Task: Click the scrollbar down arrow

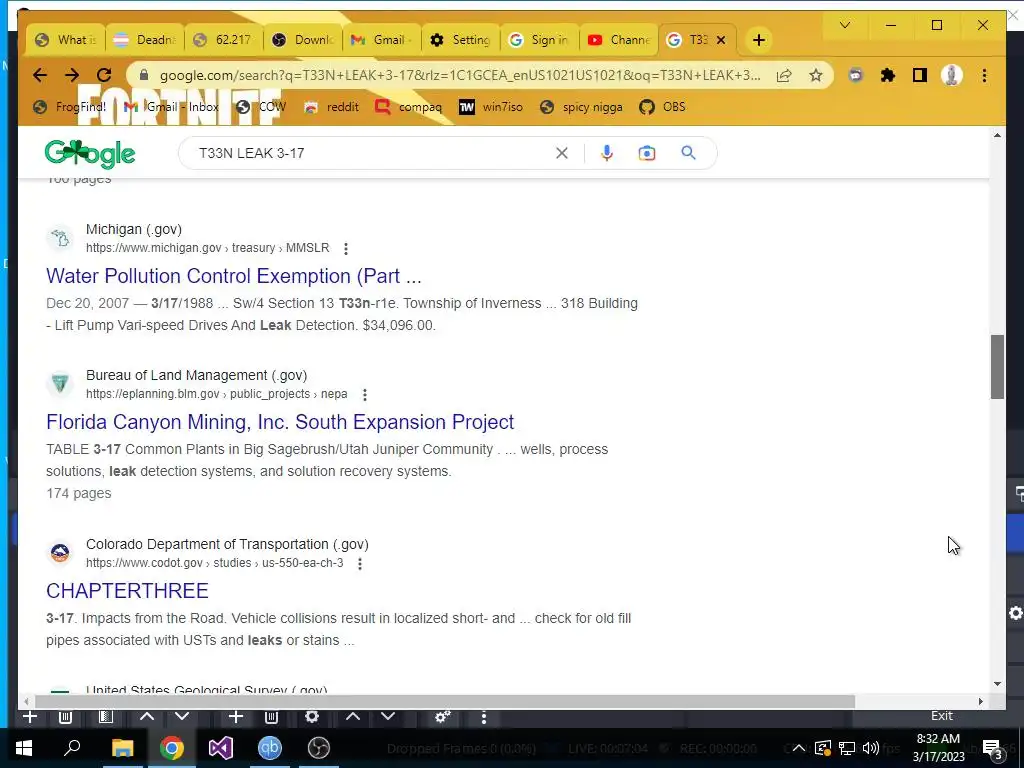Action: 997,684
